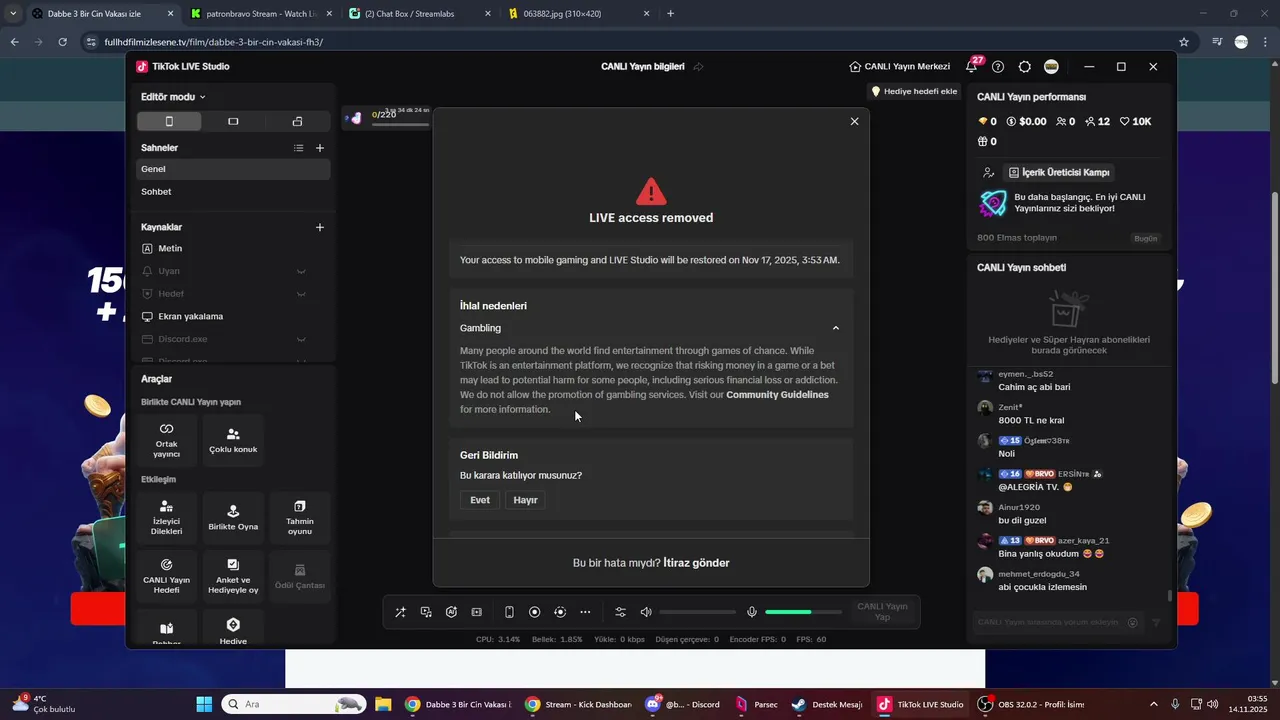
Task: Open the Editör modu dropdown
Action: [173, 97]
